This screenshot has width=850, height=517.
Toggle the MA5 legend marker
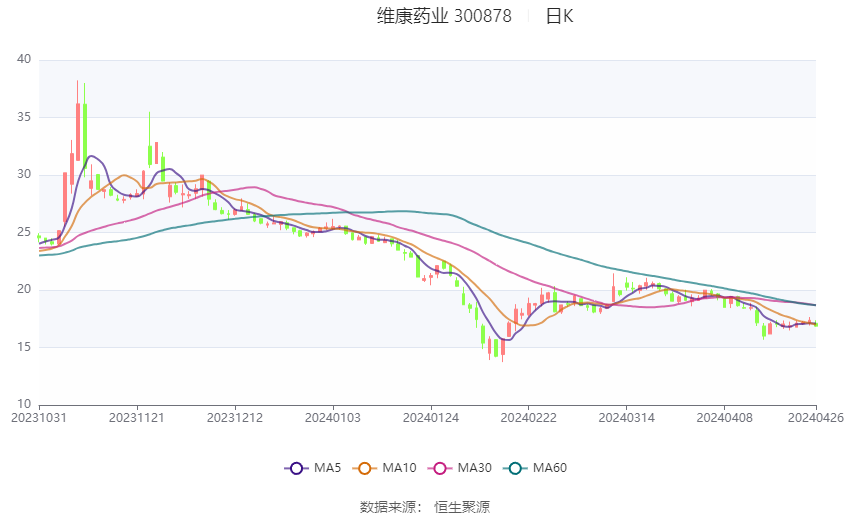pyautogui.click(x=296, y=468)
